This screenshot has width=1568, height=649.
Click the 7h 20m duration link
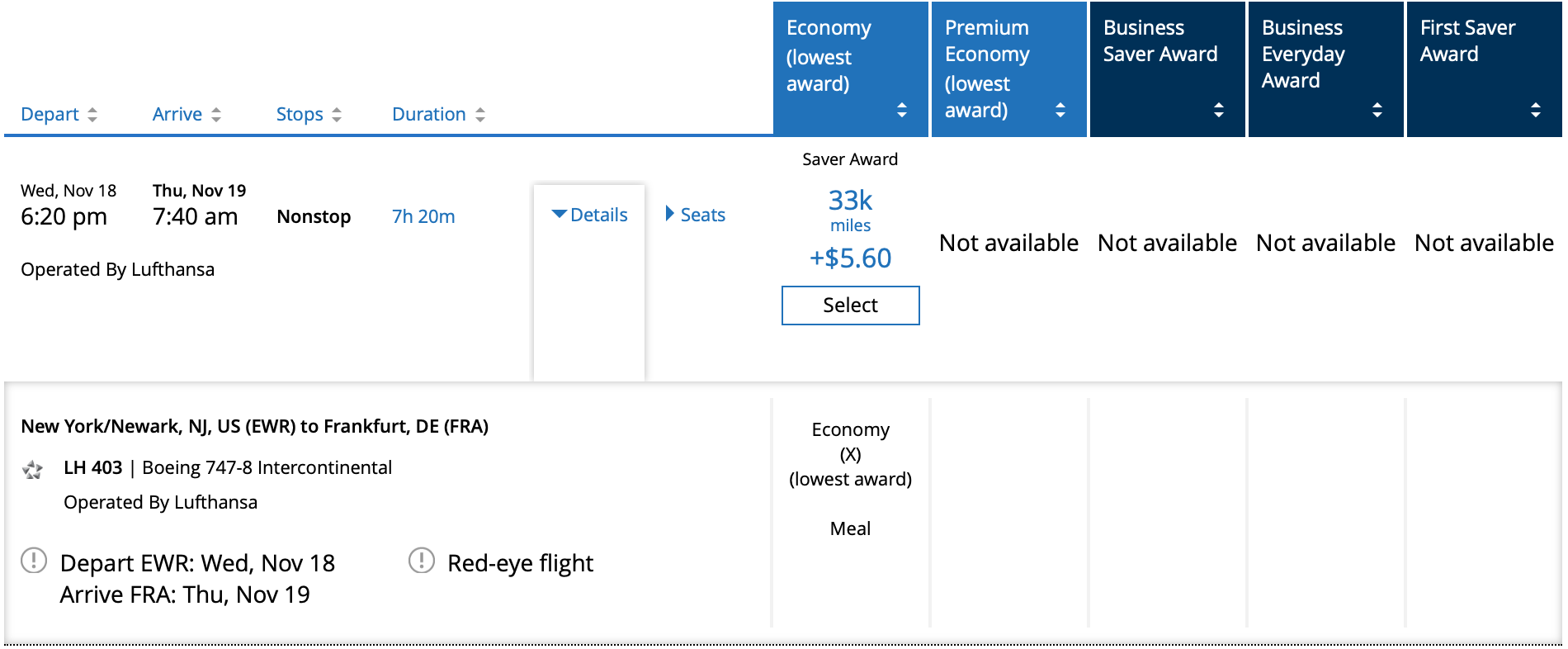422,216
